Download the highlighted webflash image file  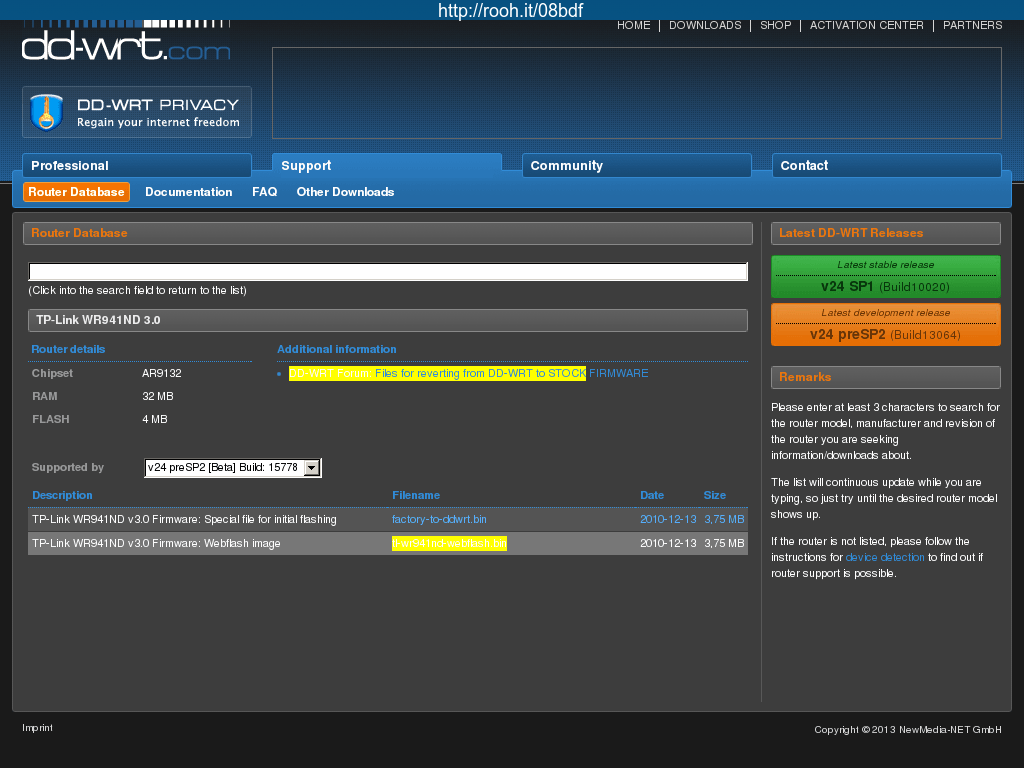tap(449, 544)
